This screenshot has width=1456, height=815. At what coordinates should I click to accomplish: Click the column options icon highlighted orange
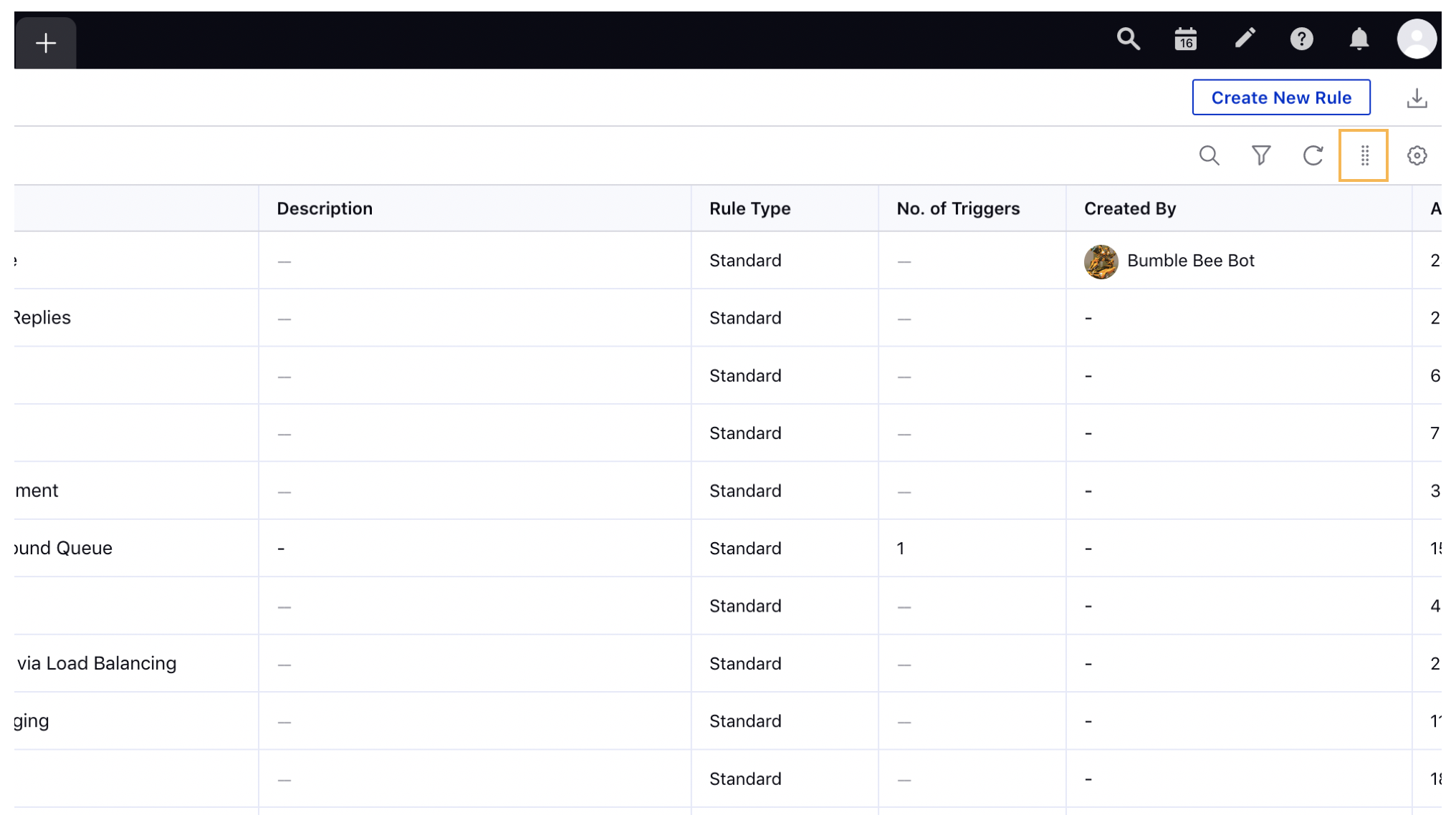click(1364, 155)
